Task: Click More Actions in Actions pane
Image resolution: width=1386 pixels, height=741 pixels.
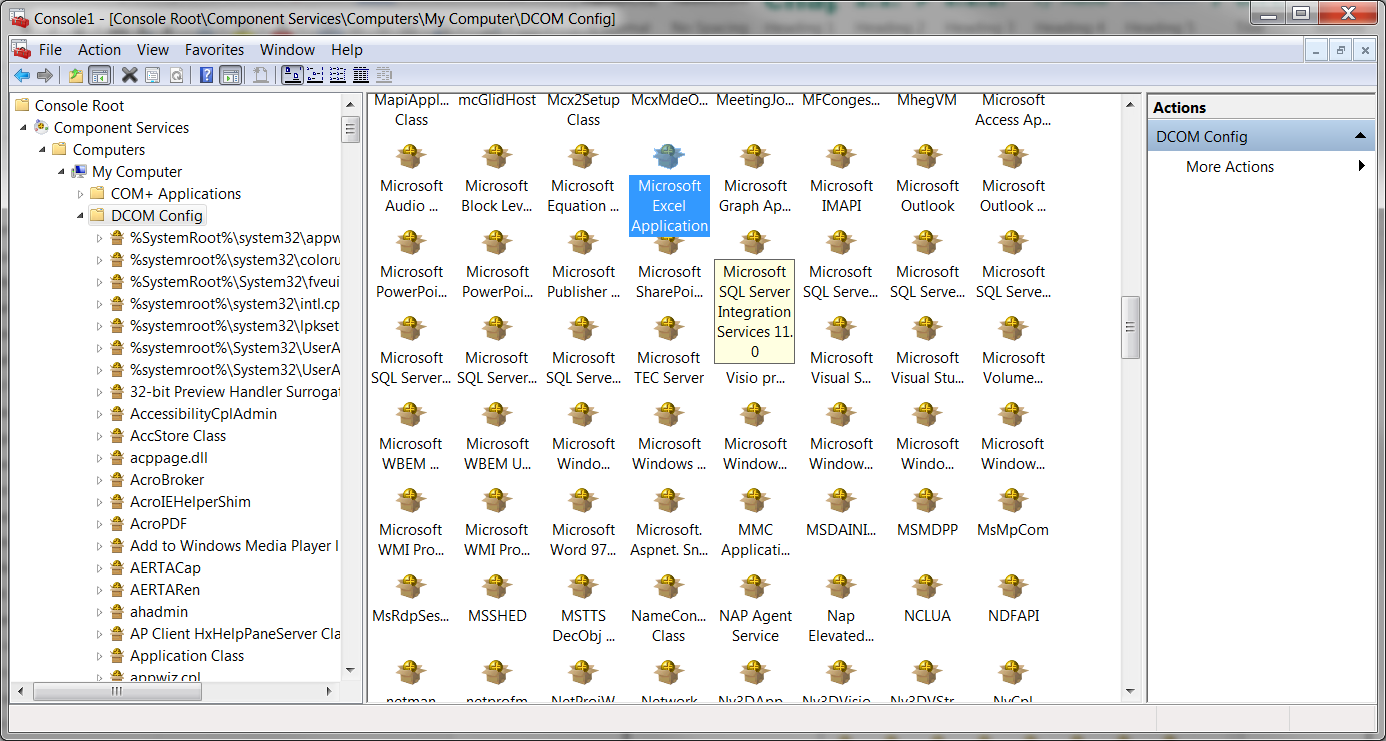Action: [x=1230, y=167]
